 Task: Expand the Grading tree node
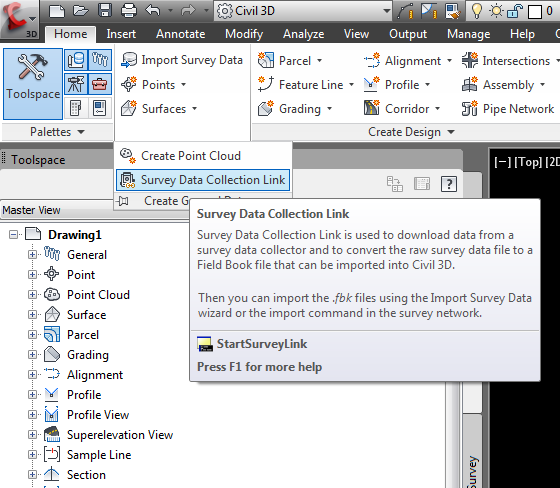pos(32,355)
